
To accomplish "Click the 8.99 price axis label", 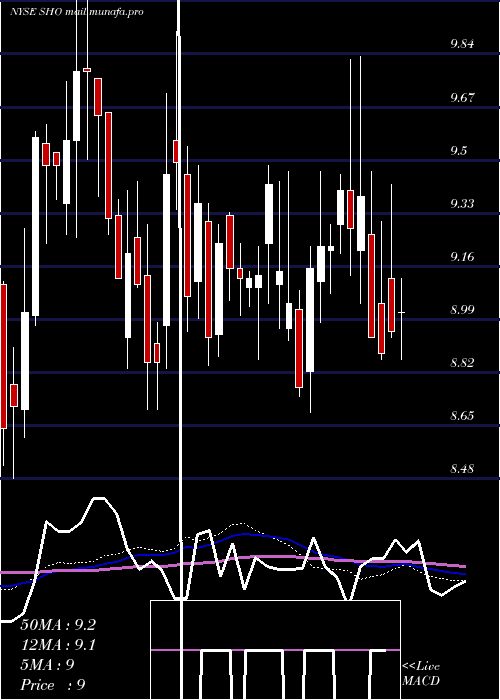I will 462,310.
